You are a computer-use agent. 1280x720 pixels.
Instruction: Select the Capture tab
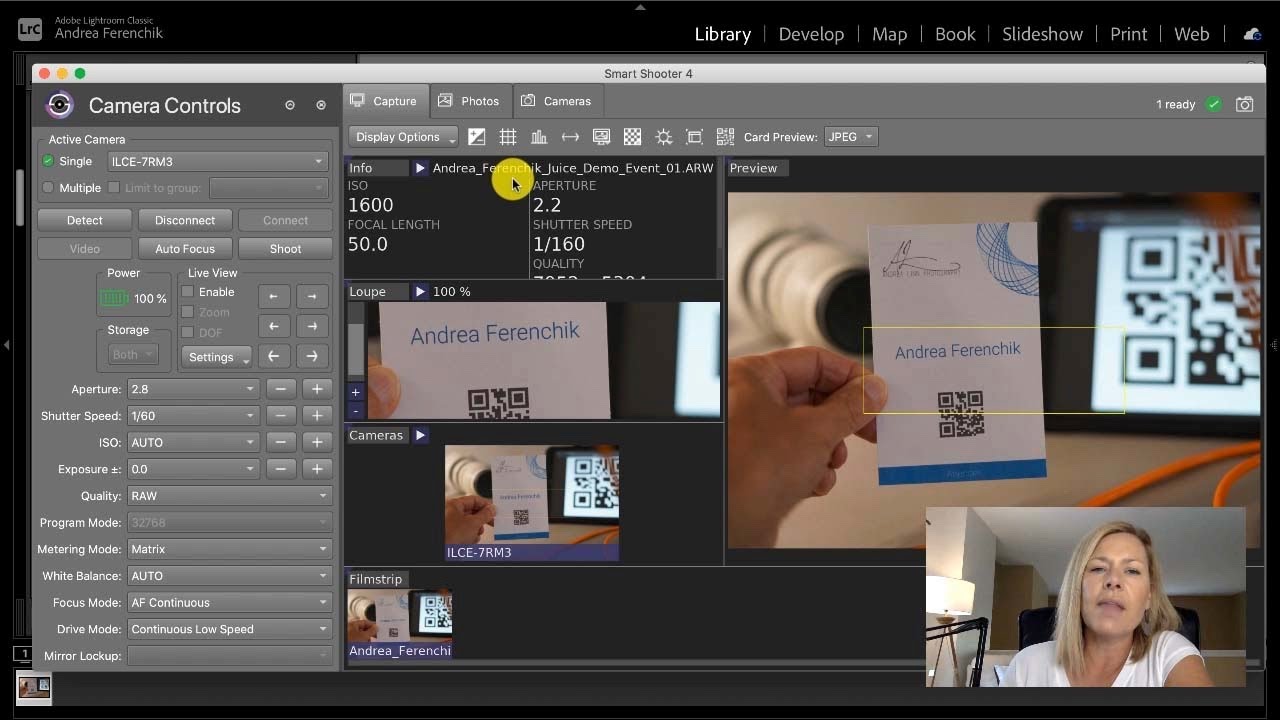point(384,101)
